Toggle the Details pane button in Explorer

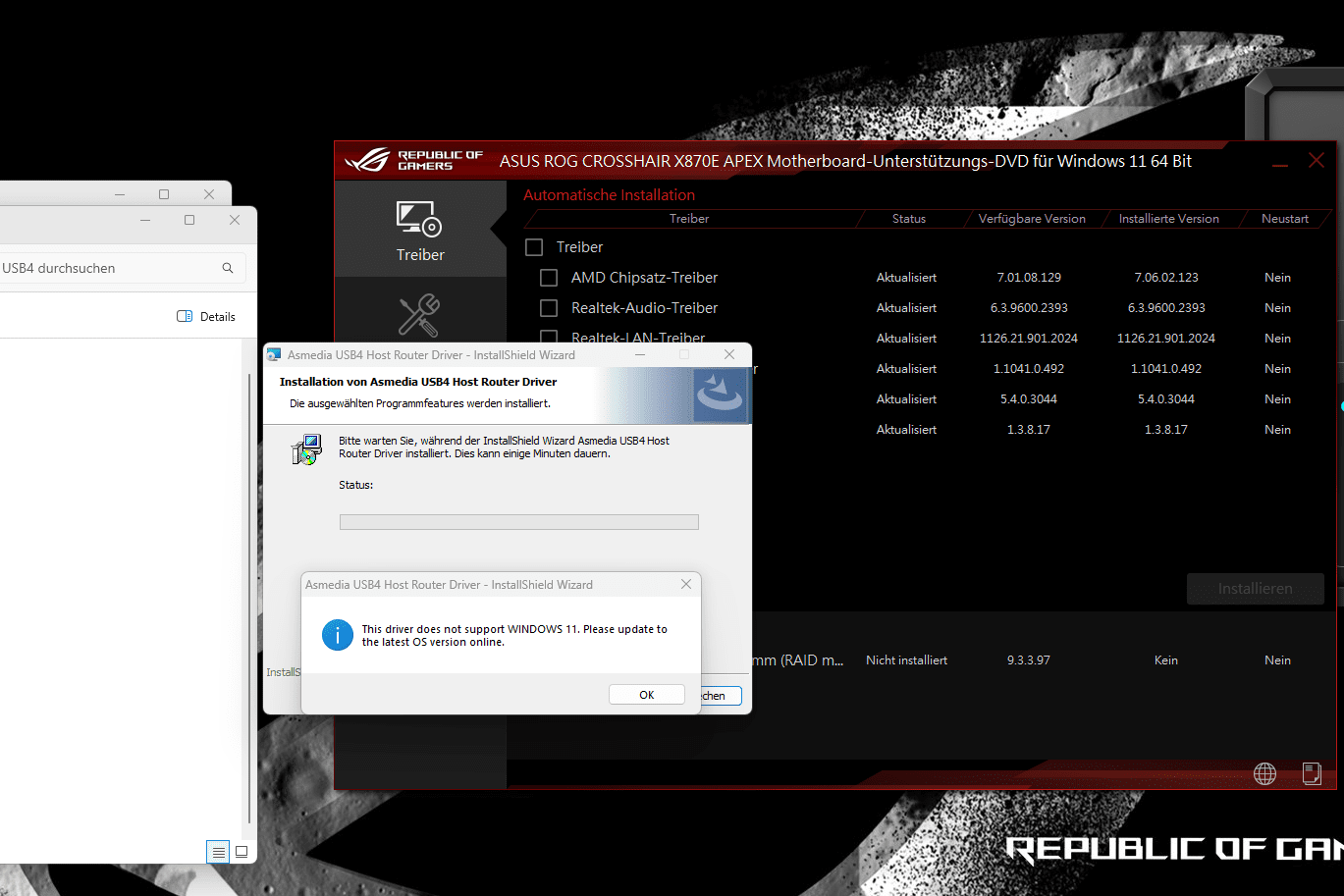click(x=206, y=316)
